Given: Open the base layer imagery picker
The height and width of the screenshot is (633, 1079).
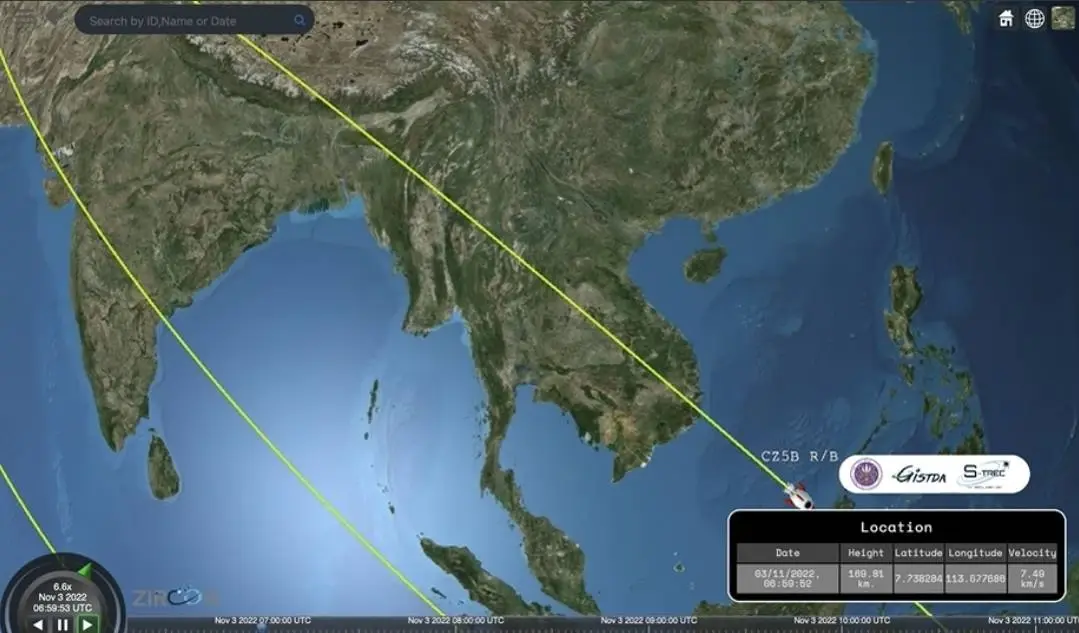Looking at the screenshot, I should pos(1062,19).
